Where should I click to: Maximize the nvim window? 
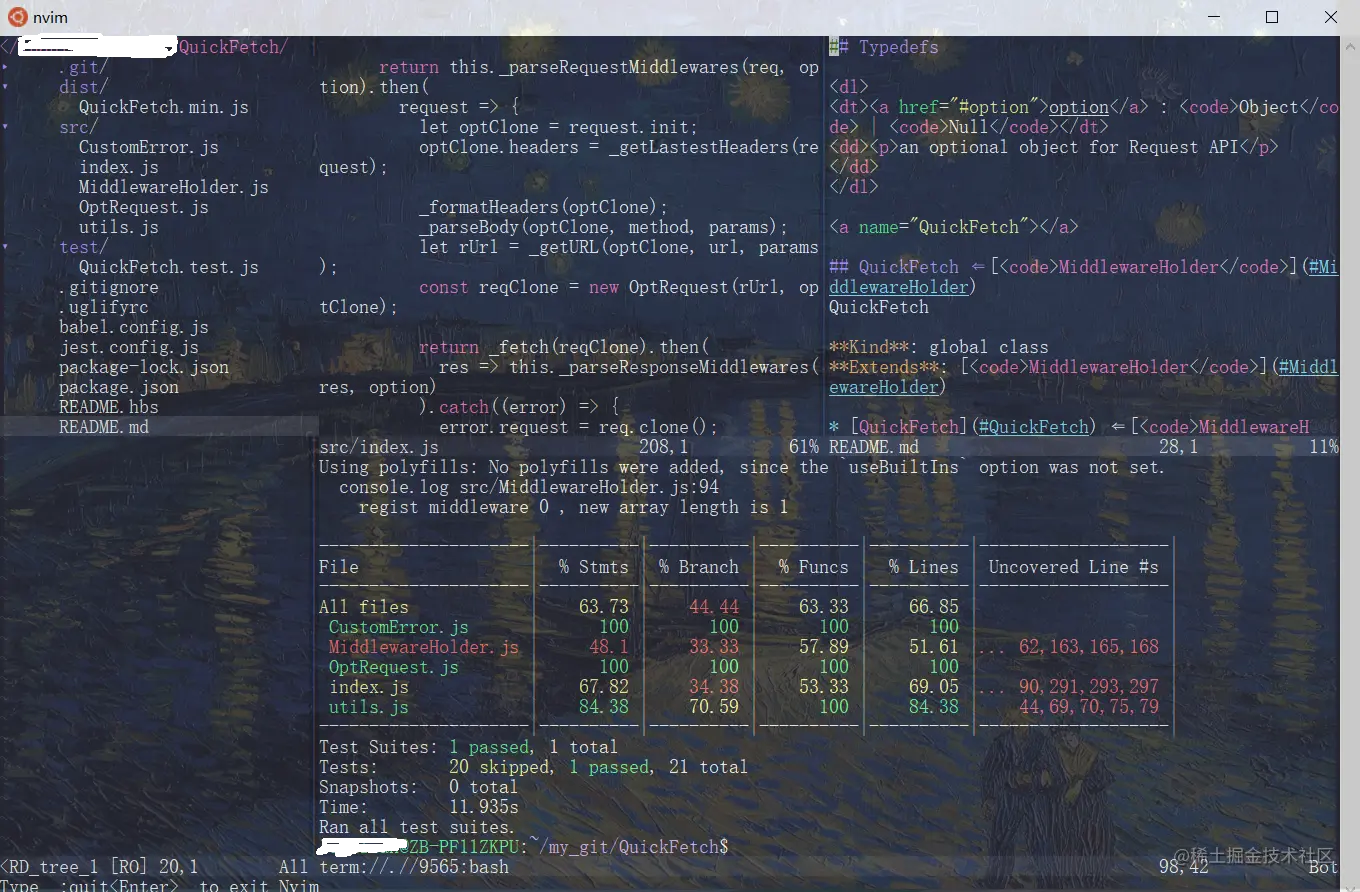point(1272,17)
